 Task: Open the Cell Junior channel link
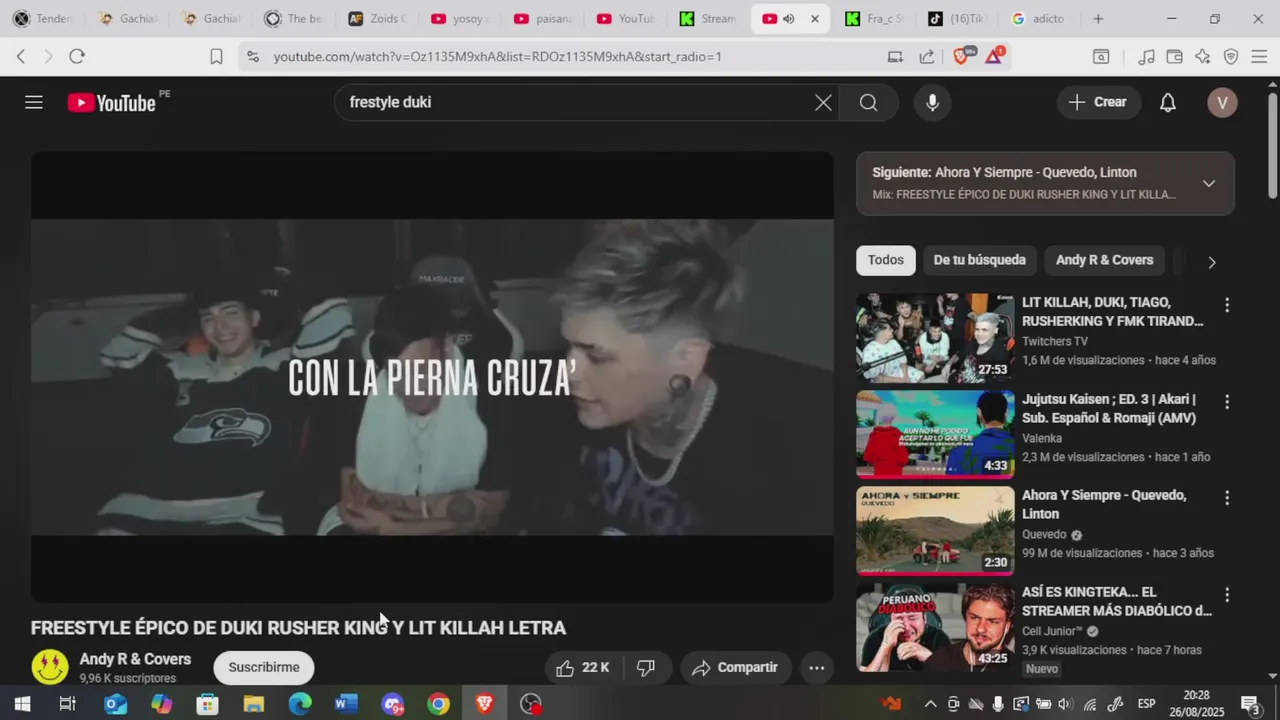[1052, 631]
